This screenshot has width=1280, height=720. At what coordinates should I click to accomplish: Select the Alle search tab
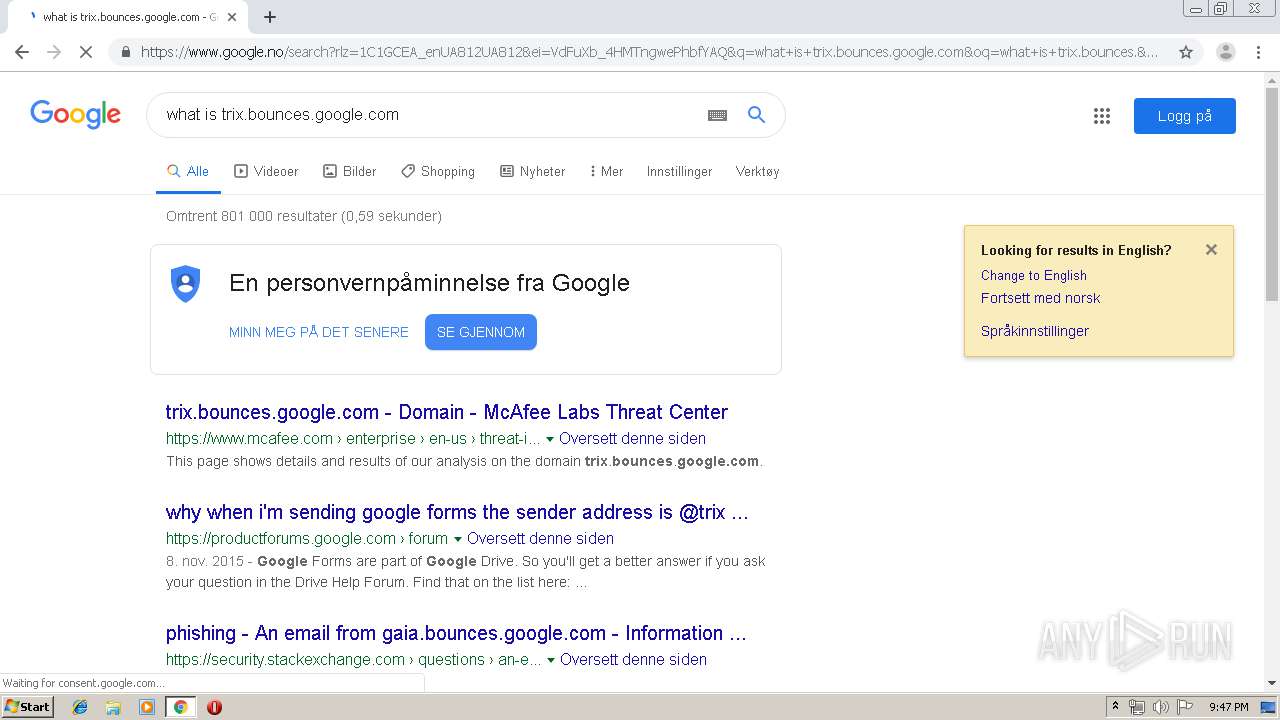tap(188, 171)
